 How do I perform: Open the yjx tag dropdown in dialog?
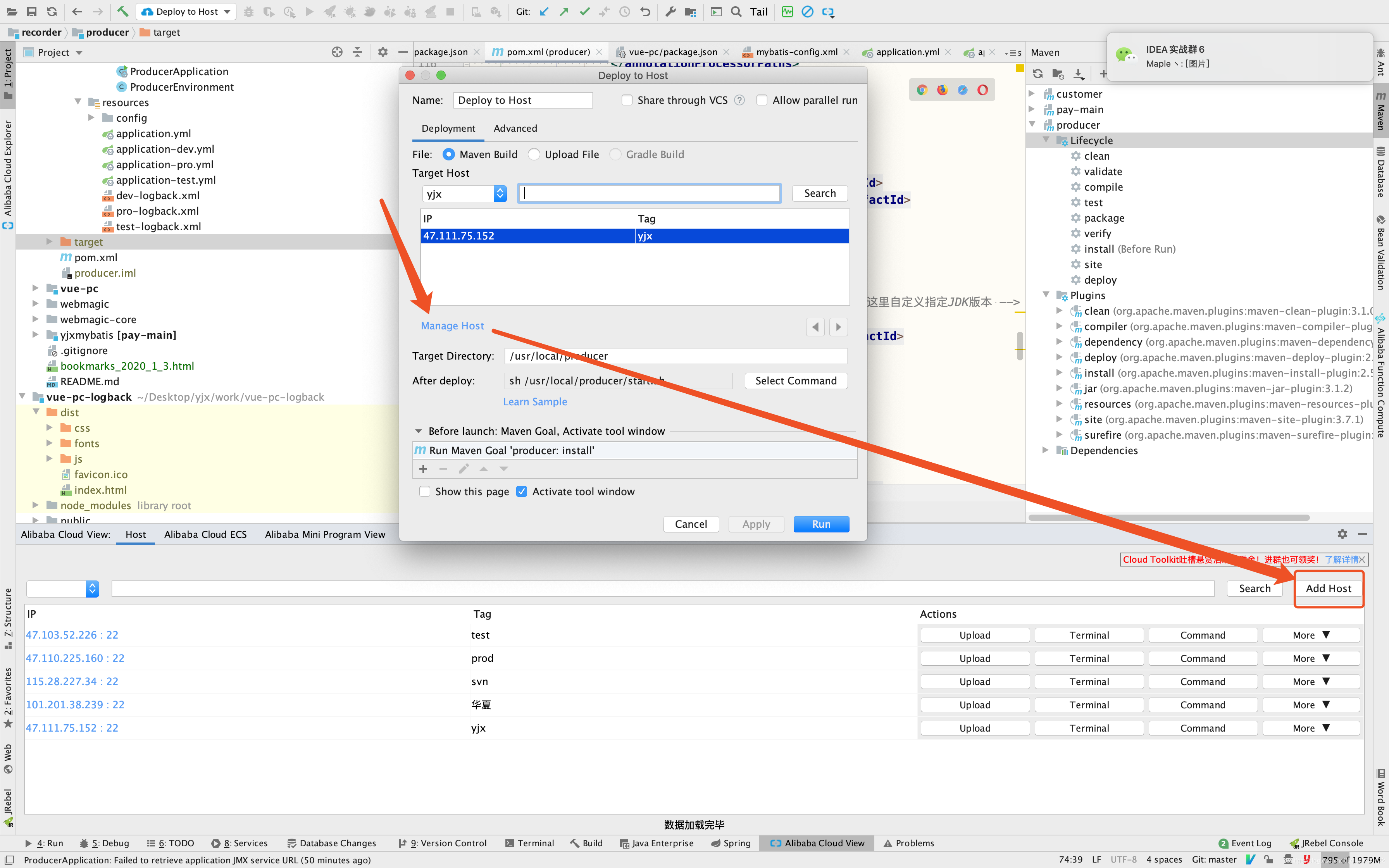[464, 194]
